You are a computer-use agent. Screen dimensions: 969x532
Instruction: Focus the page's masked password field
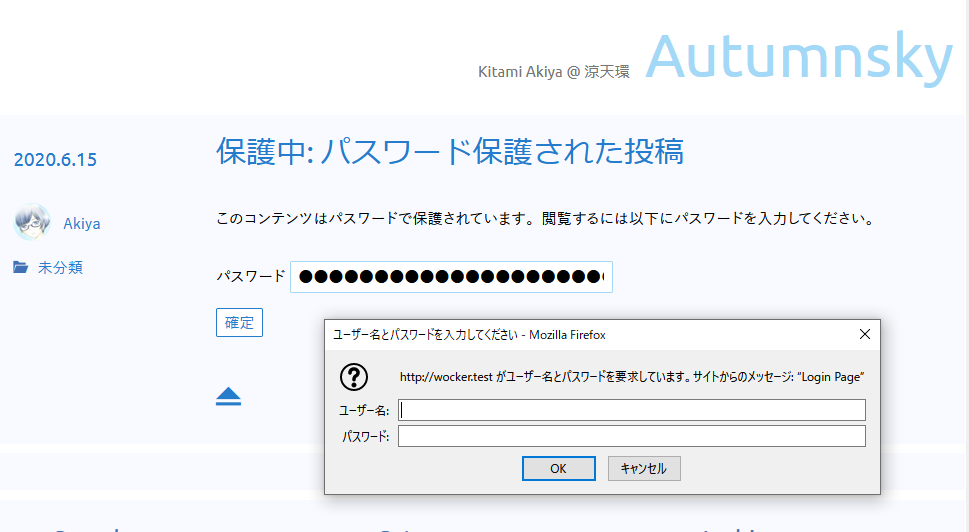click(x=451, y=277)
